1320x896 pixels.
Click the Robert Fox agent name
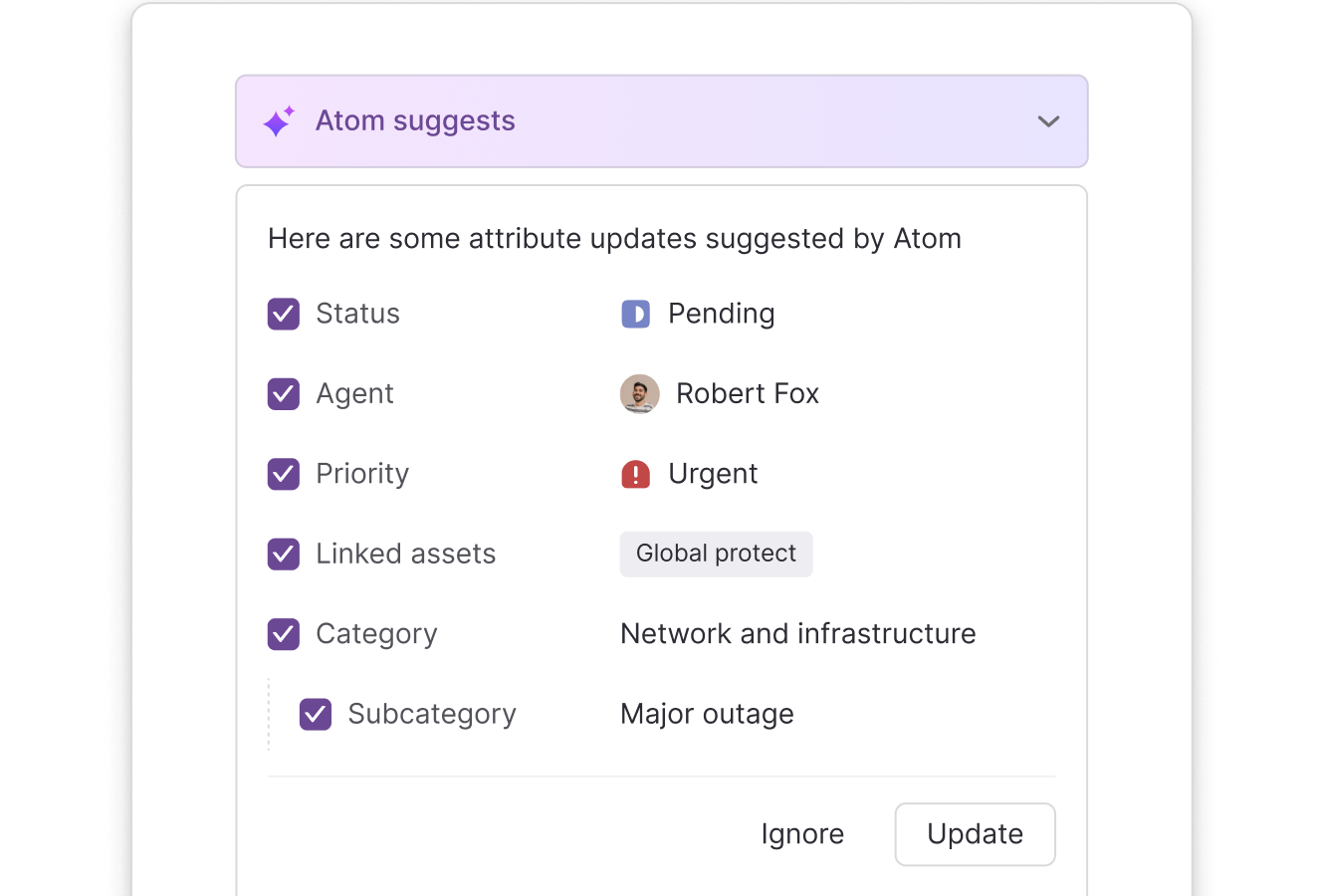[x=748, y=394]
